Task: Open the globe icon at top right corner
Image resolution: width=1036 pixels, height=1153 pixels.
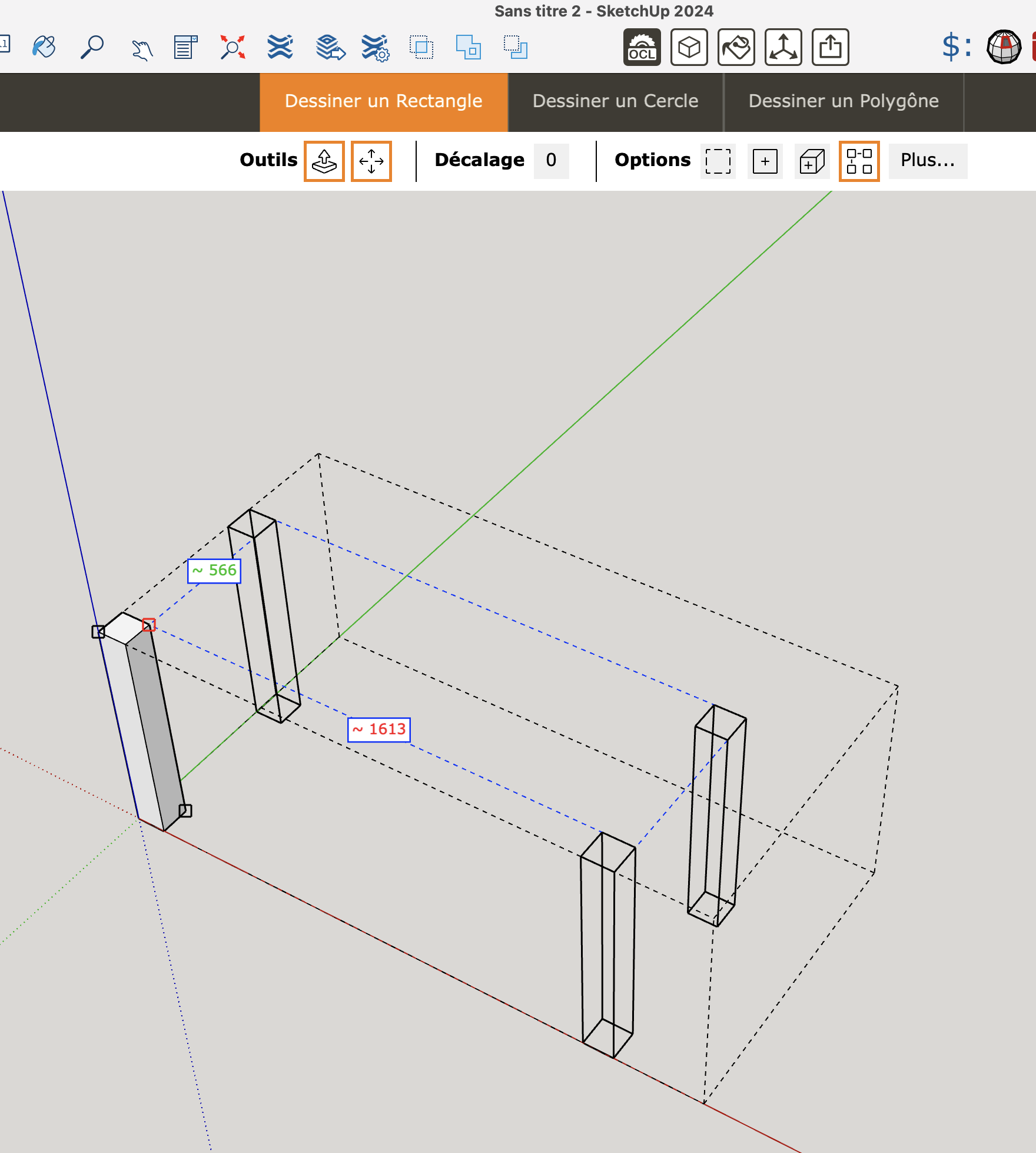Action: (x=1004, y=46)
